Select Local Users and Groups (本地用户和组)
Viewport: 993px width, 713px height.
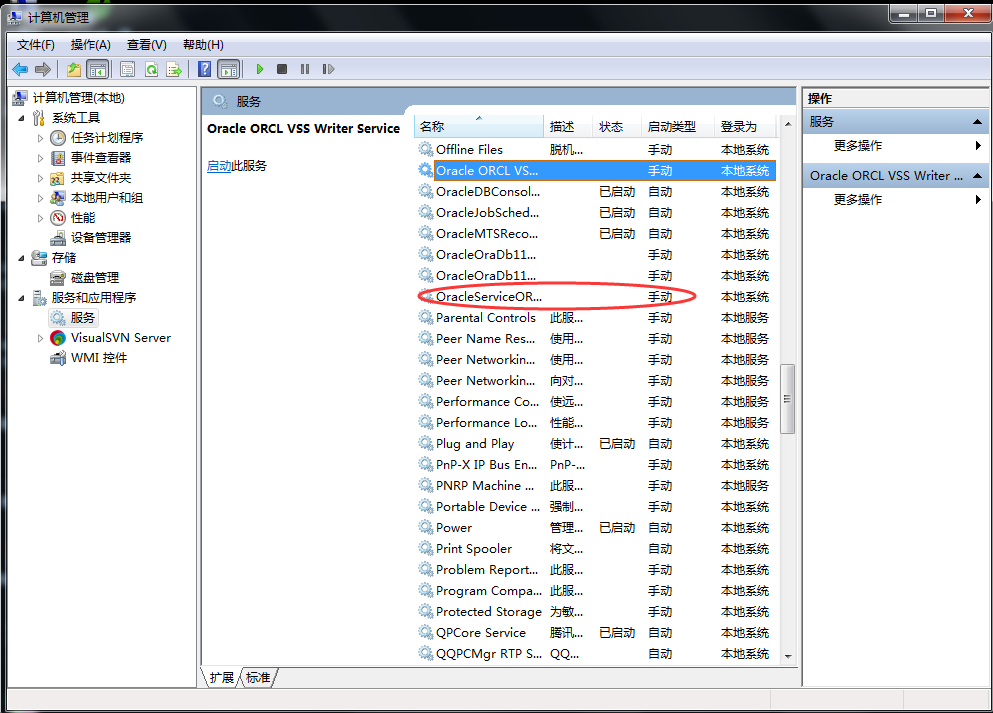pos(106,198)
